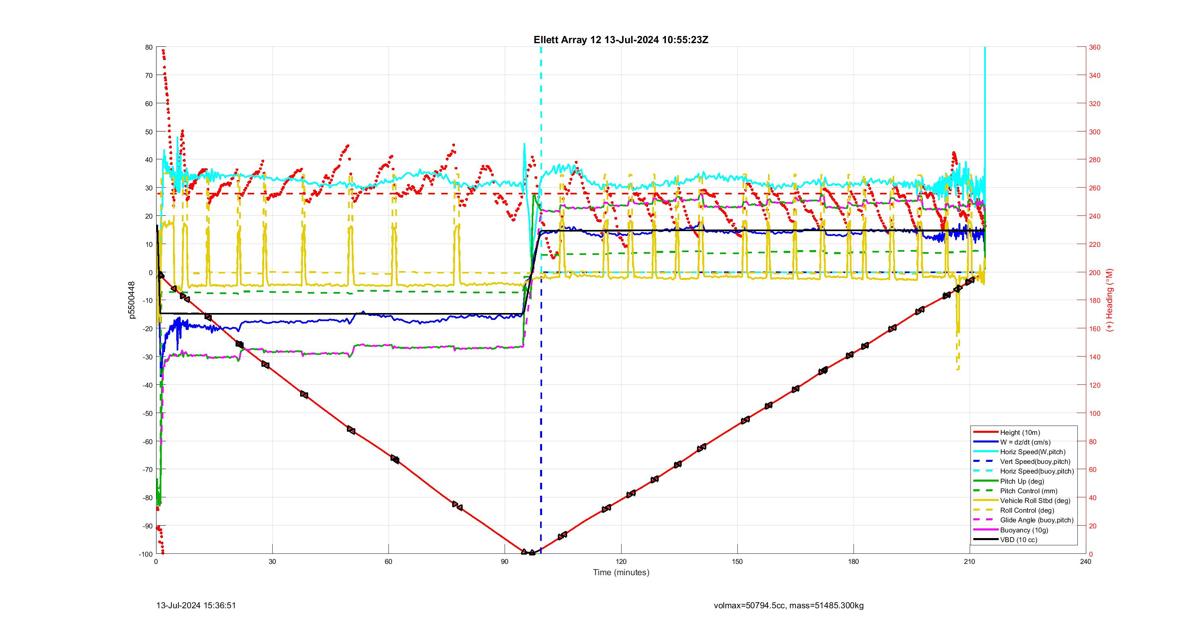Select the 'Vert Speed(buoy,pitch)' legend entry

pyautogui.click(x=1036, y=461)
